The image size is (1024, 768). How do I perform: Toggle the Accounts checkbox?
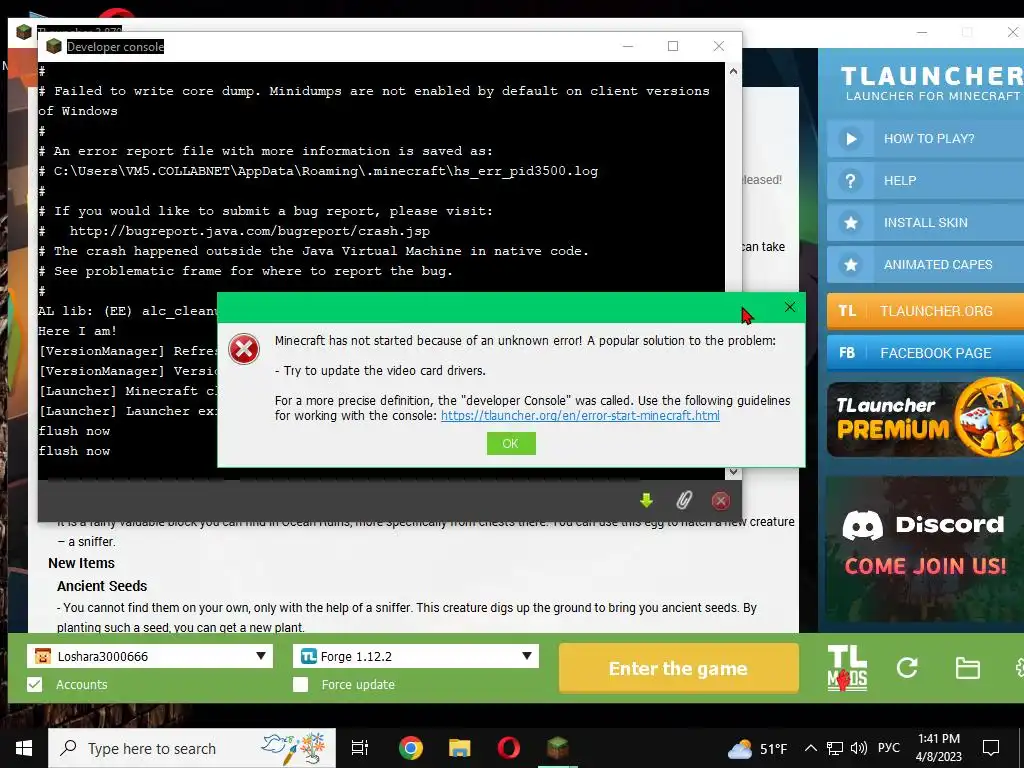pos(35,684)
